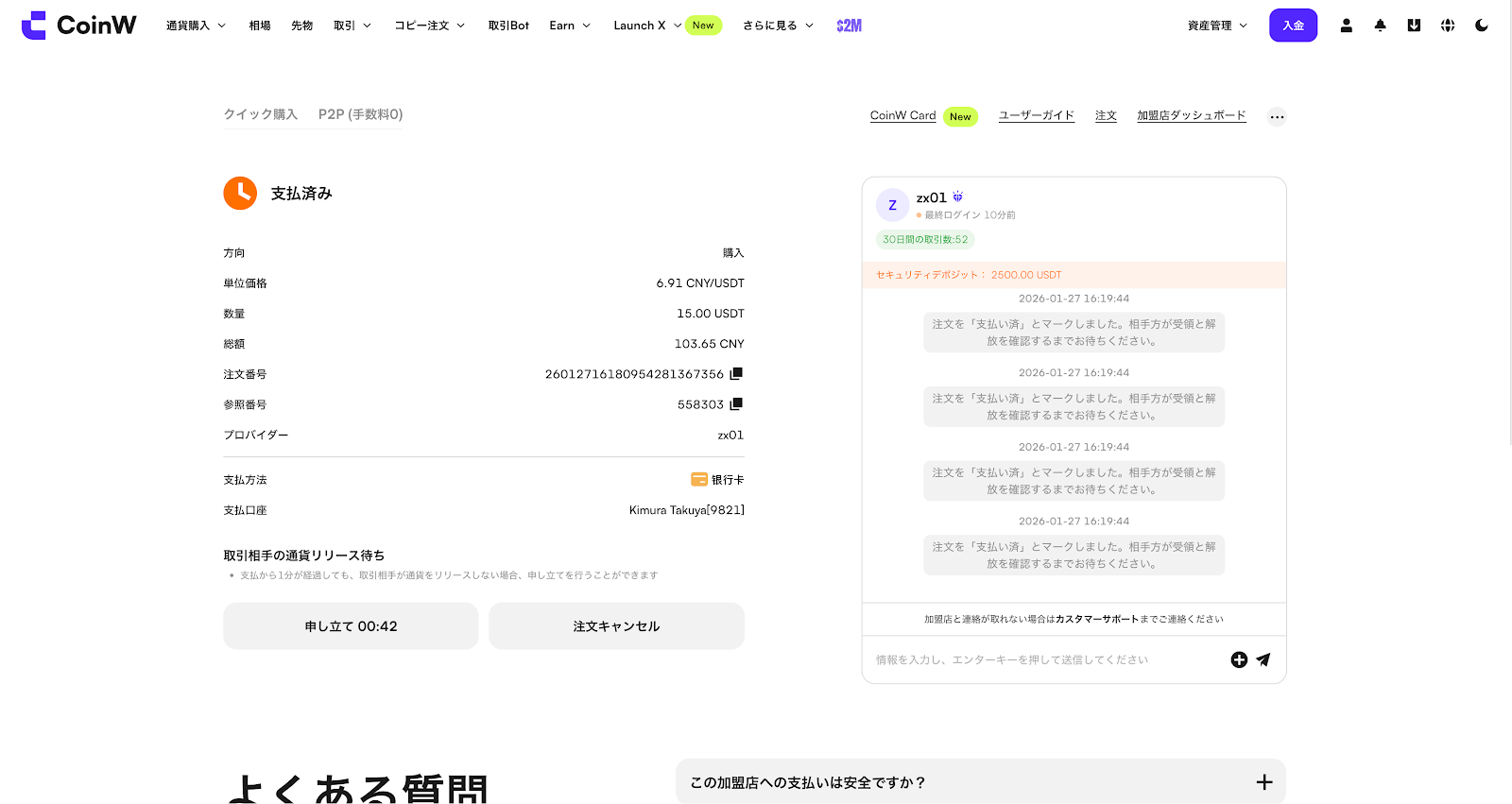The height and width of the screenshot is (804, 1512).
Task: Click the 入金 deposit button
Action: (1293, 26)
